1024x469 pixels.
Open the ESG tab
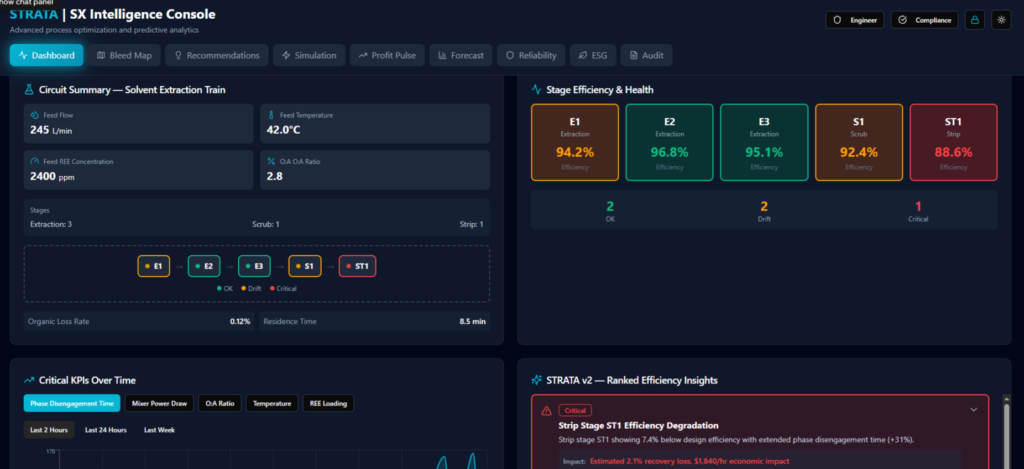click(x=591, y=56)
